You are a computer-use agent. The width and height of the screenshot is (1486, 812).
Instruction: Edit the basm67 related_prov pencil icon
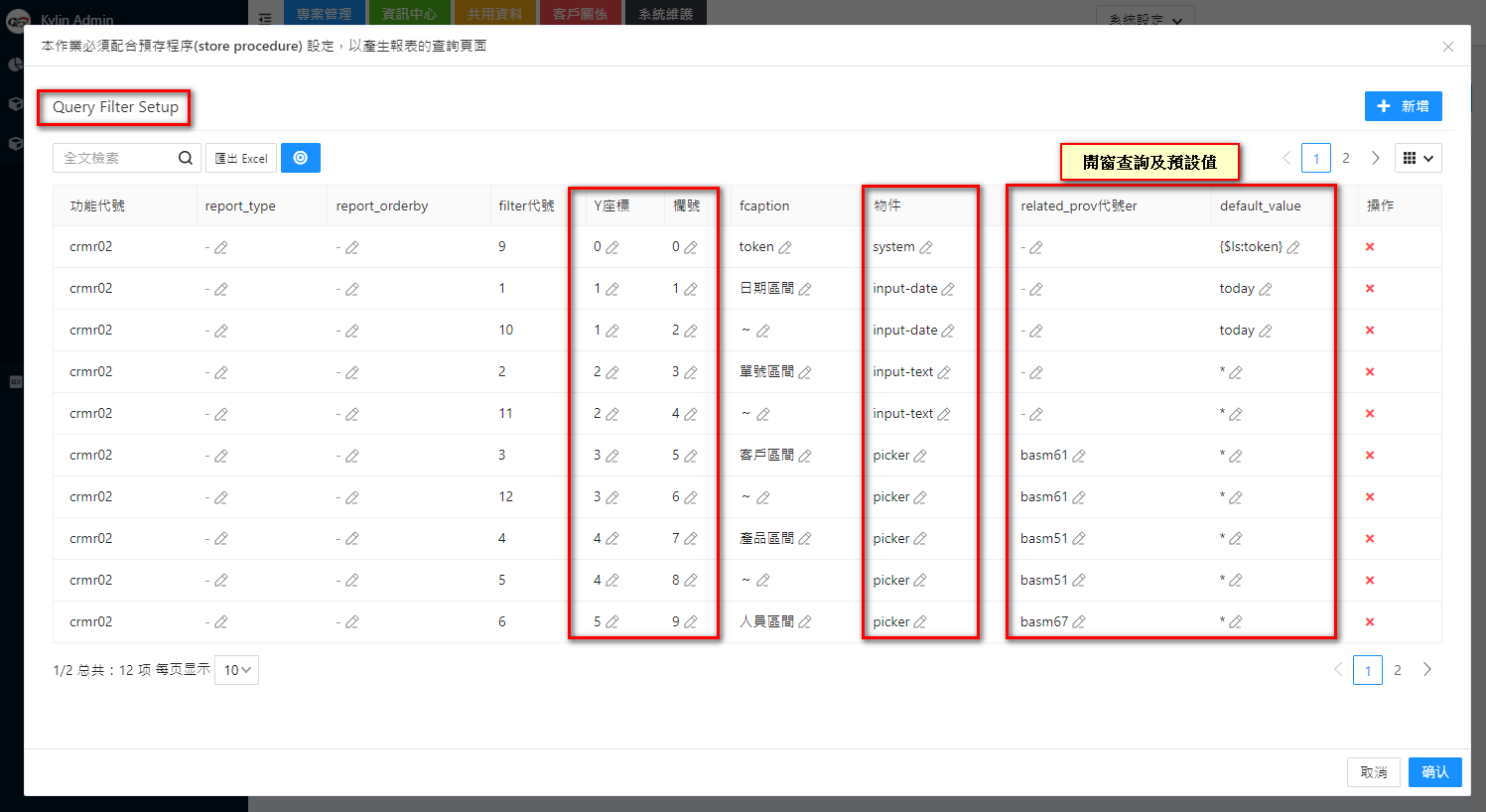(1079, 622)
